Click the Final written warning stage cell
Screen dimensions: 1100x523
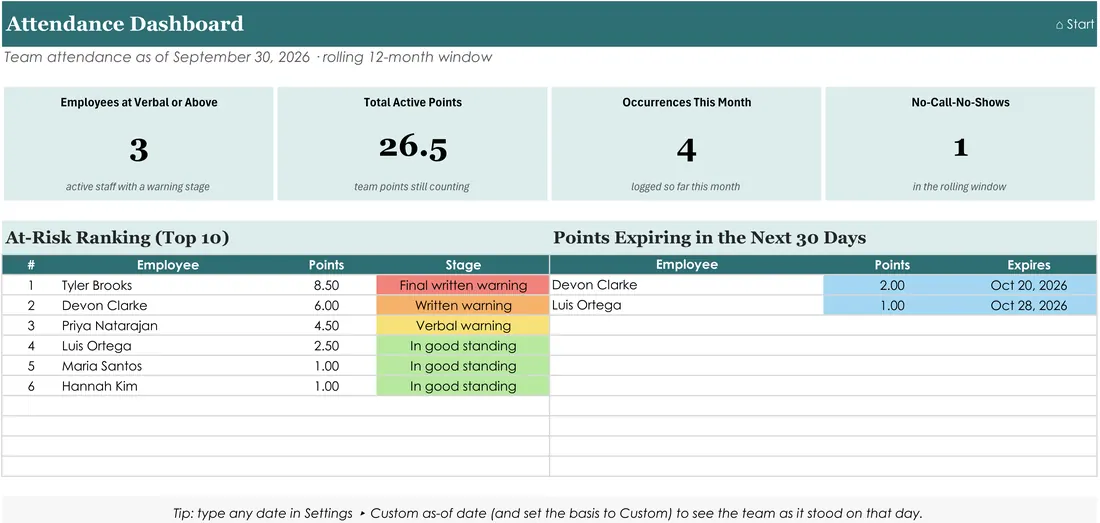pyautogui.click(x=463, y=285)
